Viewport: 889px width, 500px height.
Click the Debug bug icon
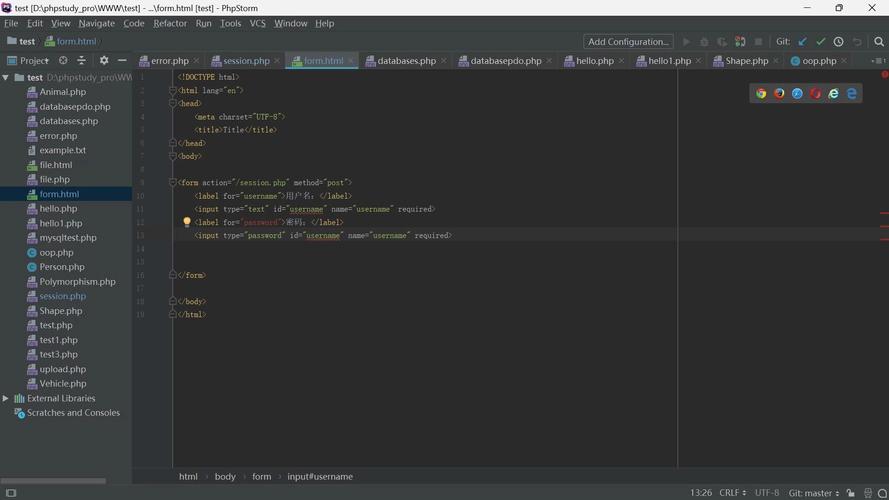pyautogui.click(x=704, y=41)
